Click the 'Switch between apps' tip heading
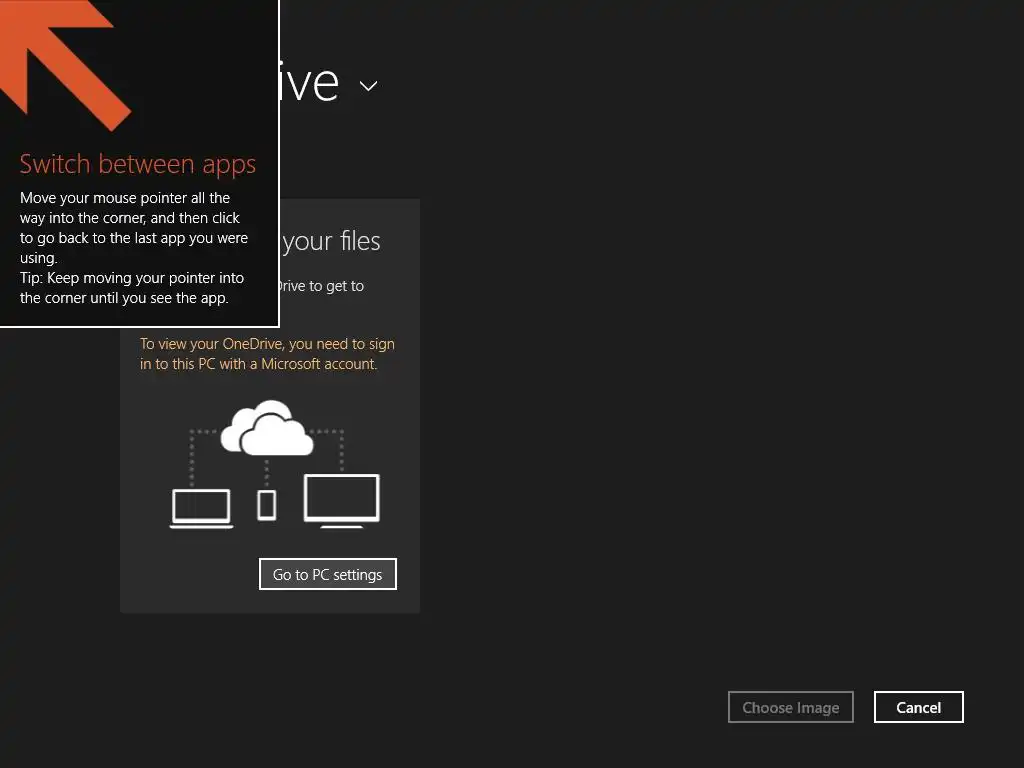This screenshot has height=768, width=1024. [138, 165]
